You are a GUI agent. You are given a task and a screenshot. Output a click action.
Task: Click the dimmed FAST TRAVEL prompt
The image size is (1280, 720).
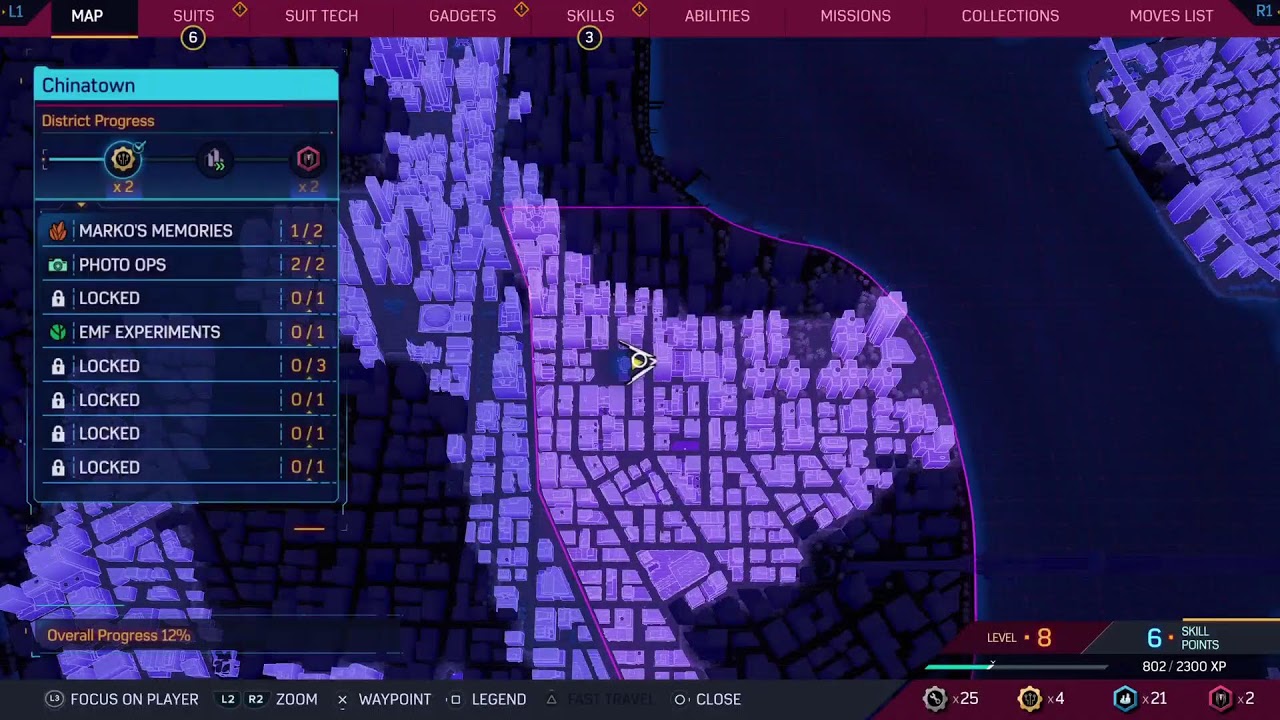click(599, 699)
